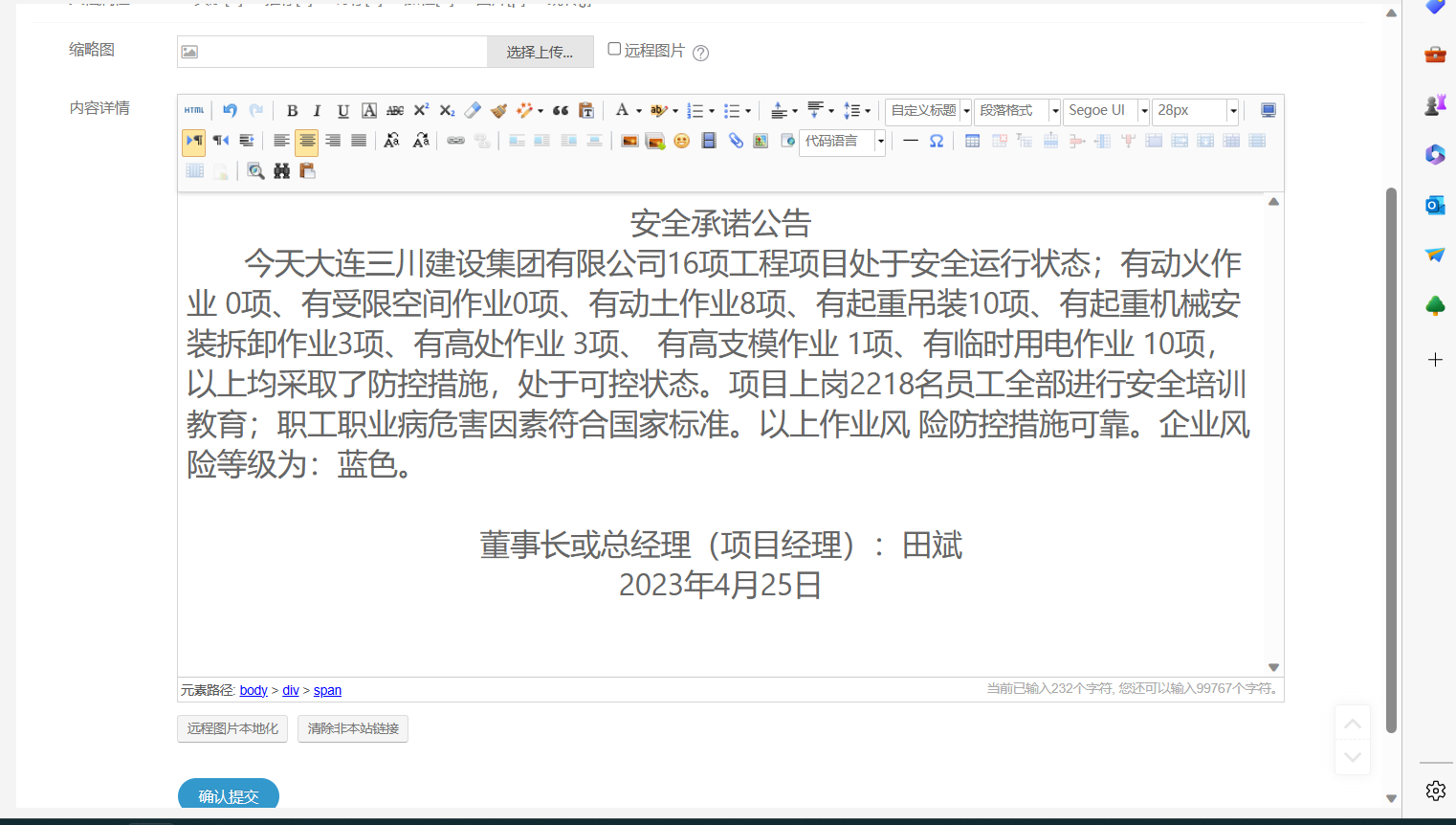Toggle subscript formatting
The image size is (1456, 825).
coord(447,111)
